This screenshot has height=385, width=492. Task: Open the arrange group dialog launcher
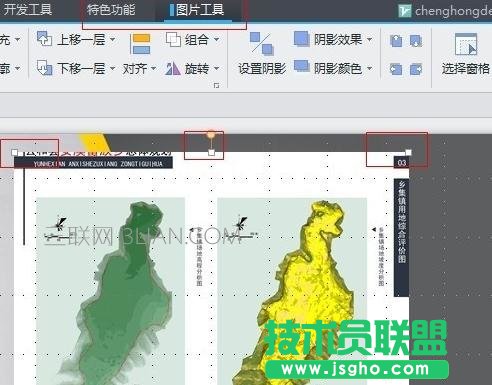click(x=216, y=86)
